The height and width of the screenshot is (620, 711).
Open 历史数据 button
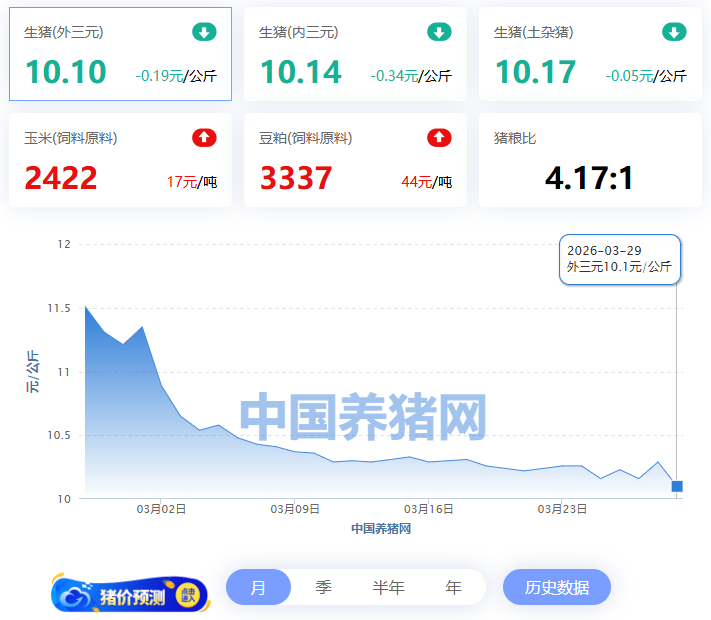click(556, 587)
